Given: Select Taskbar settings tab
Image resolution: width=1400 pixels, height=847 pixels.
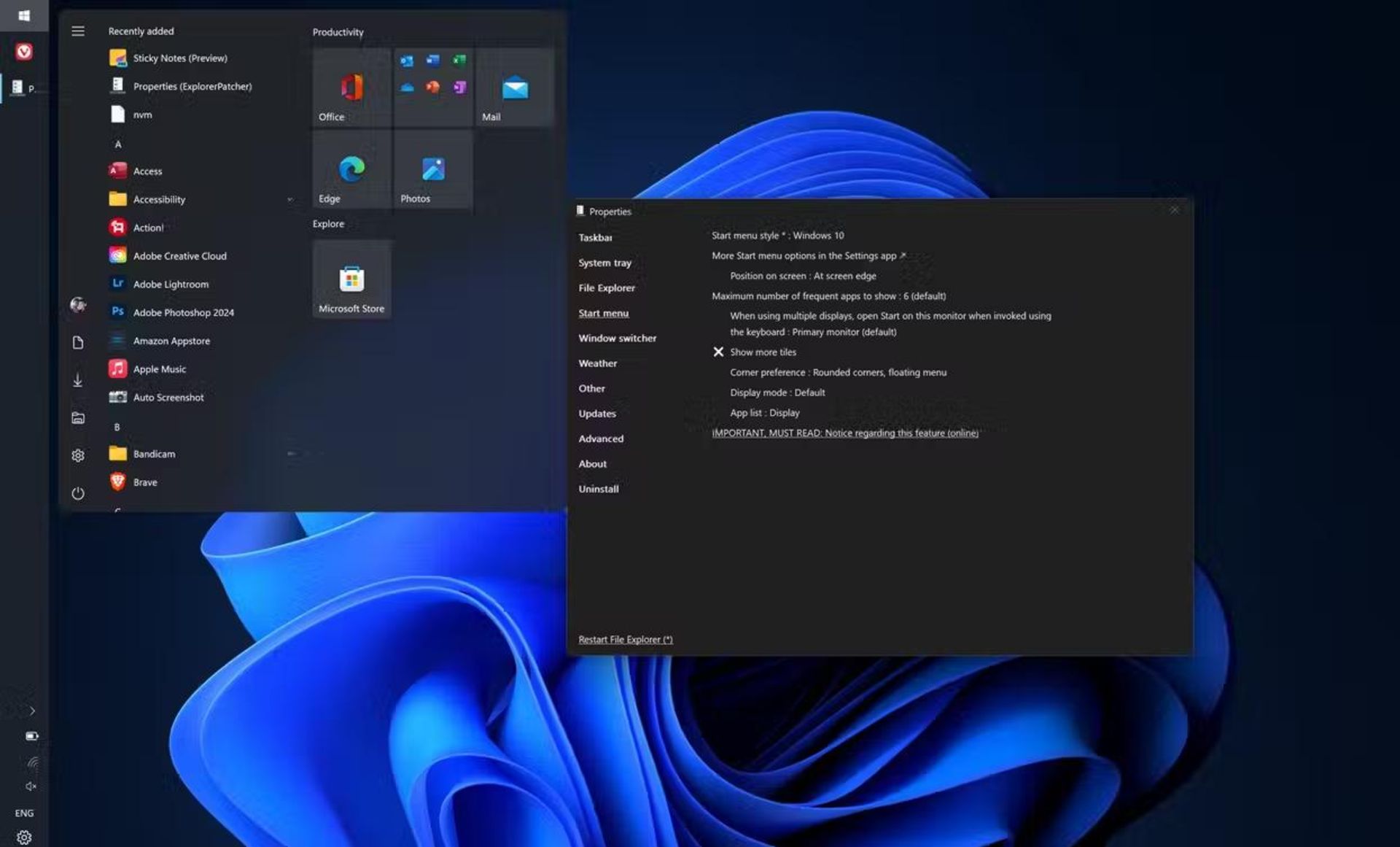Looking at the screenshot, I should pos(596,237).
